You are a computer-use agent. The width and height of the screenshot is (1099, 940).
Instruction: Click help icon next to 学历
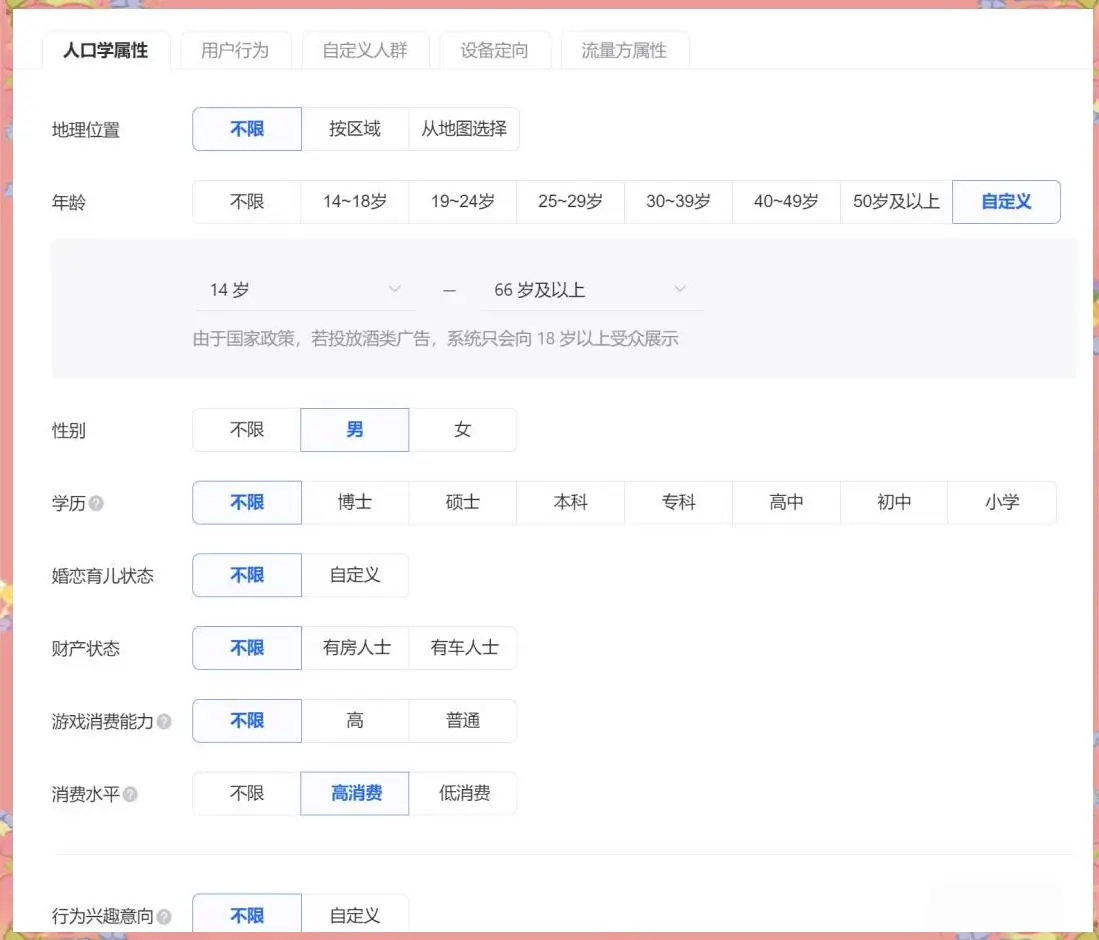(x=96, y=504)
